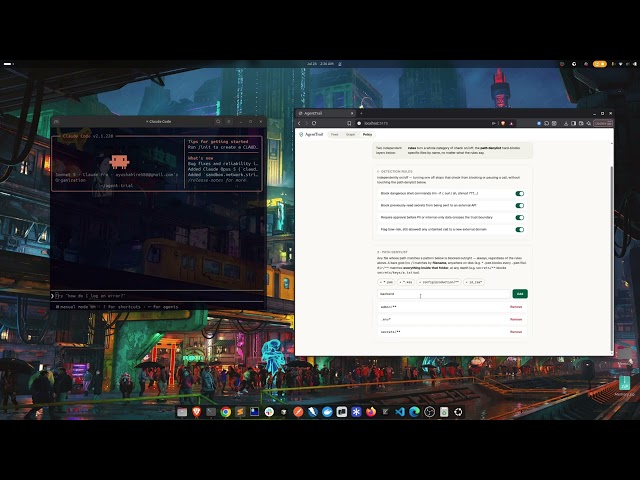Click the localhost address bar
The width and height of the screenshot is (640, 480).
coord(424,123)
